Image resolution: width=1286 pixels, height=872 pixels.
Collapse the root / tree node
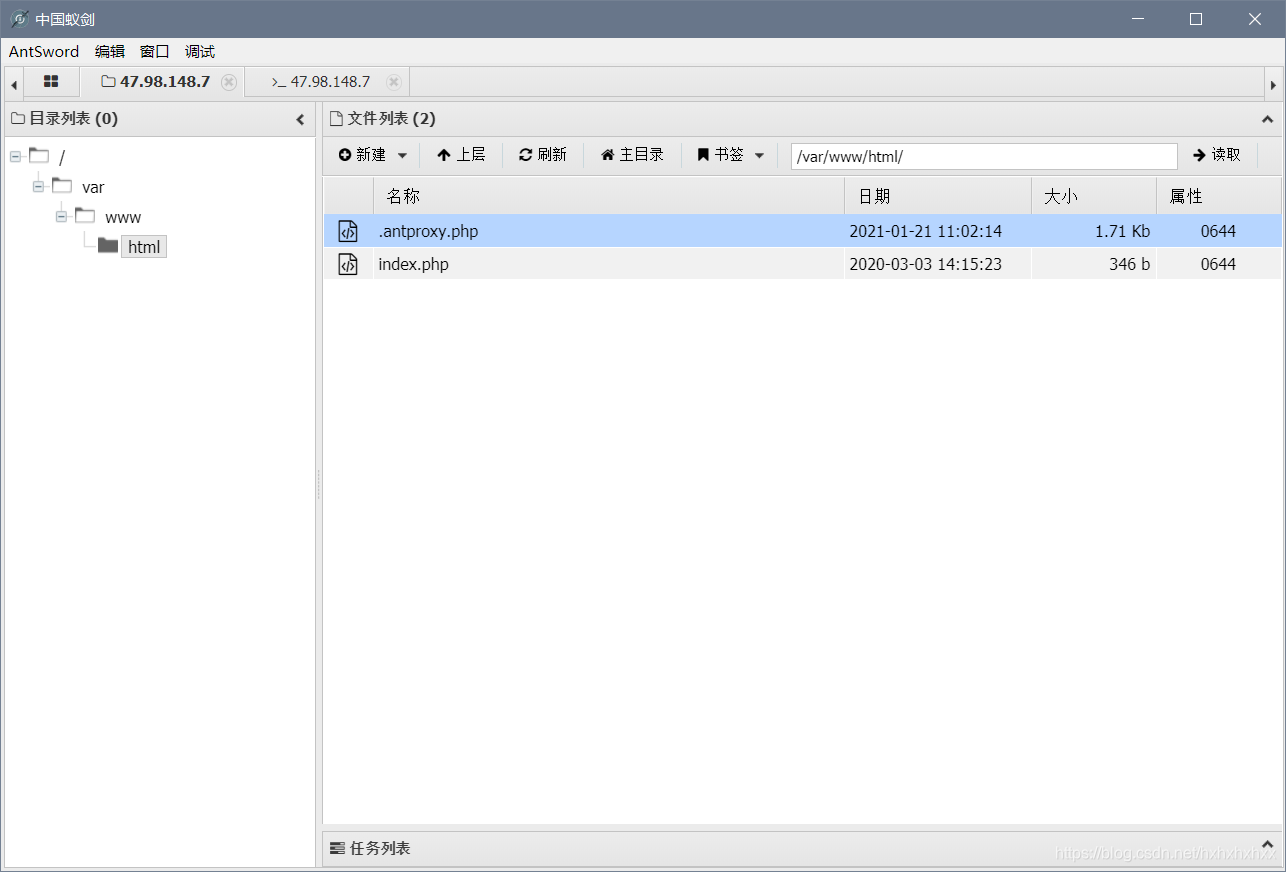[x=15, y=157]
